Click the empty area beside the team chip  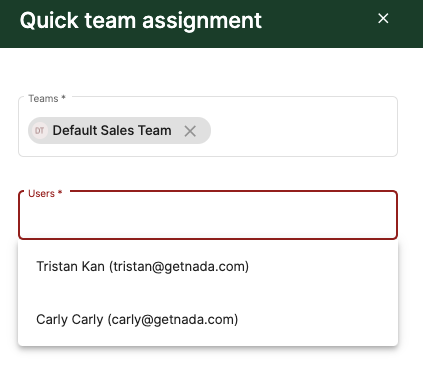click(x=303, y=130)
